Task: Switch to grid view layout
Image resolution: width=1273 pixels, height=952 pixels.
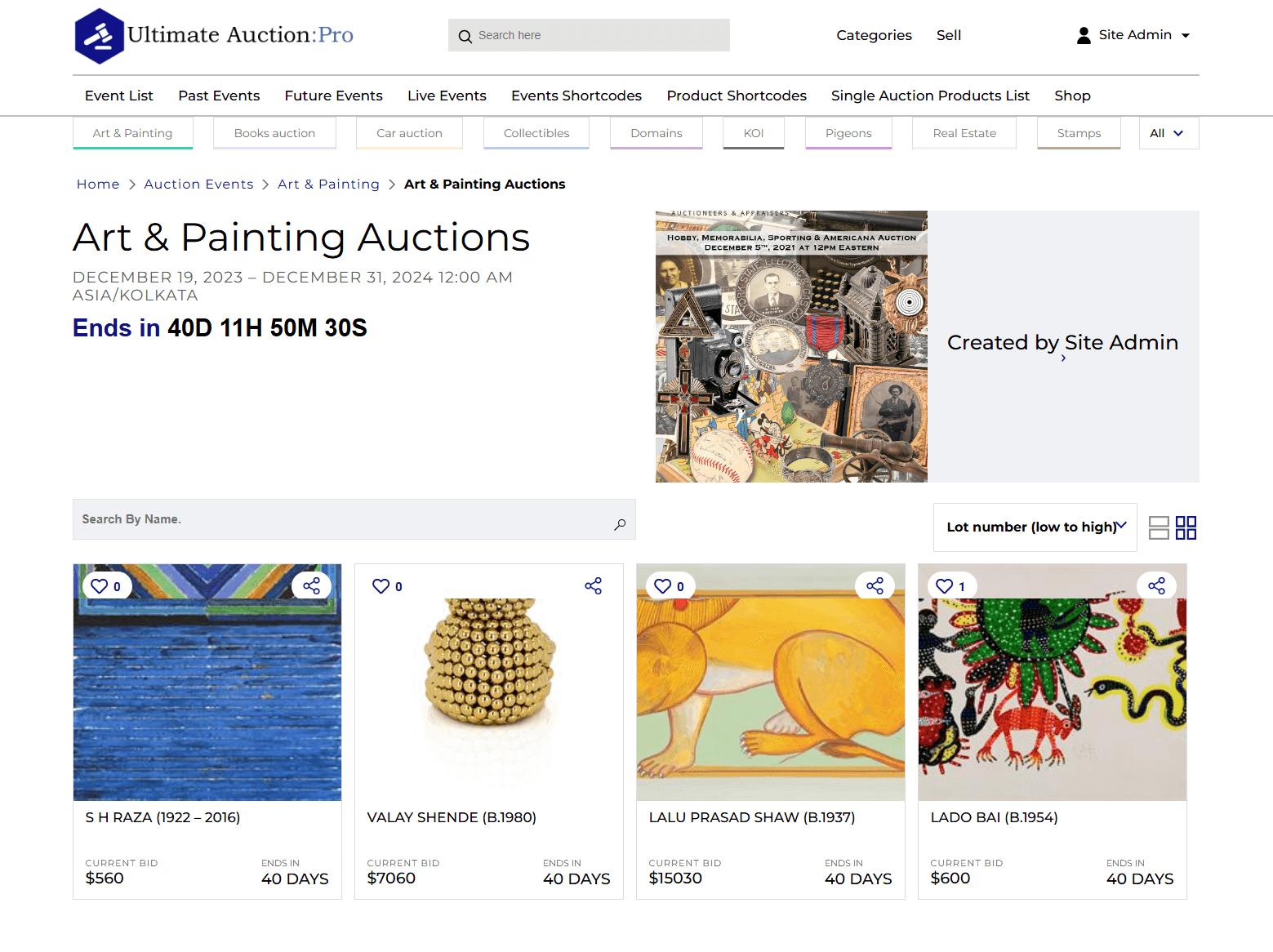Action: (1186, 527)
